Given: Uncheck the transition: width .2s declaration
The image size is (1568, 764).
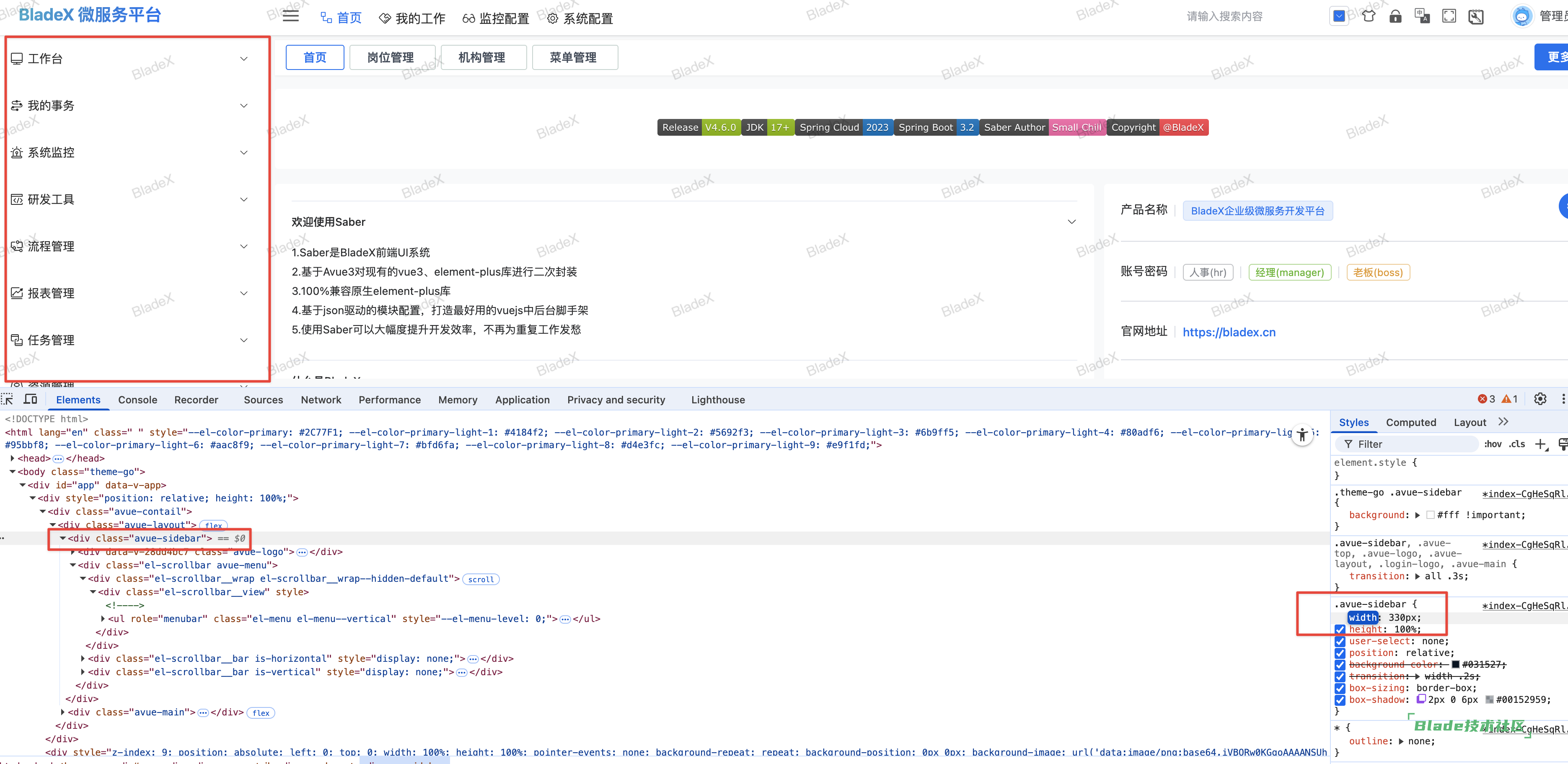Looking at the screenshot, I should pos(1340,676).
